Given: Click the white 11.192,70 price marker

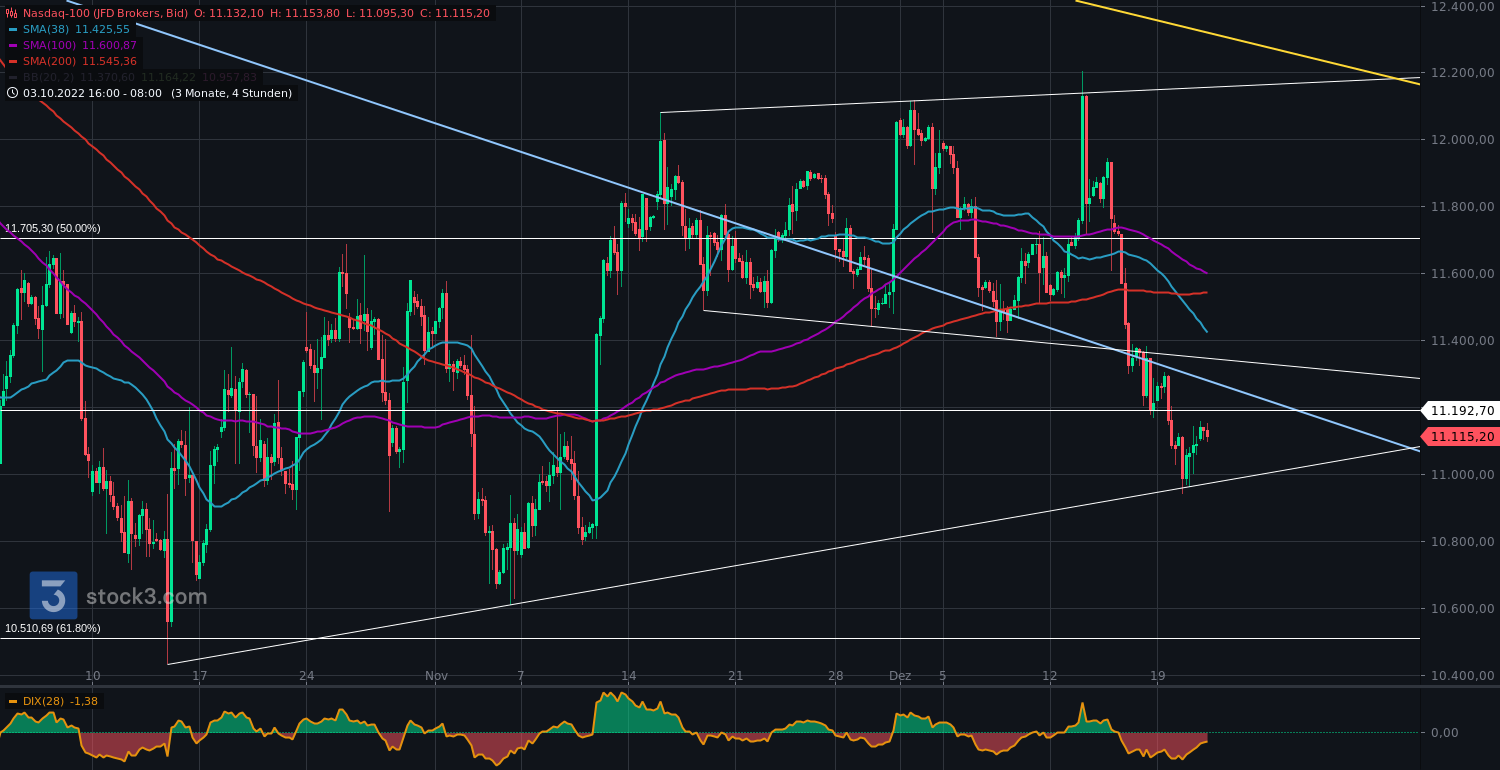Looking at the screenshot, I should pos(1463,410).
